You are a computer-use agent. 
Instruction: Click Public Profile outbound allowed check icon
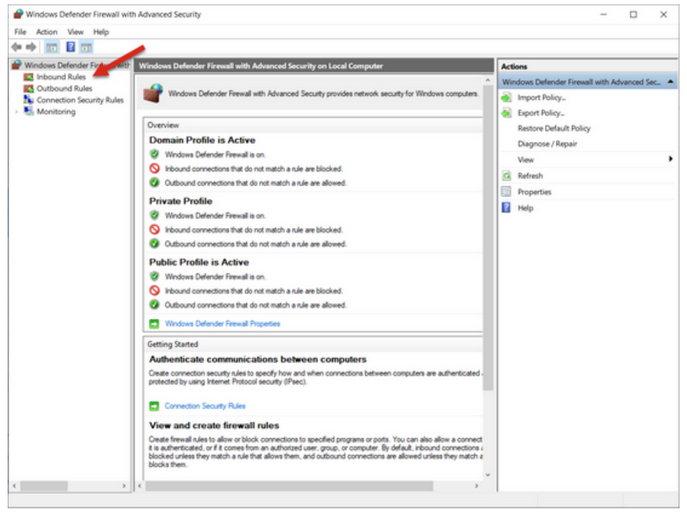(154, 305)
